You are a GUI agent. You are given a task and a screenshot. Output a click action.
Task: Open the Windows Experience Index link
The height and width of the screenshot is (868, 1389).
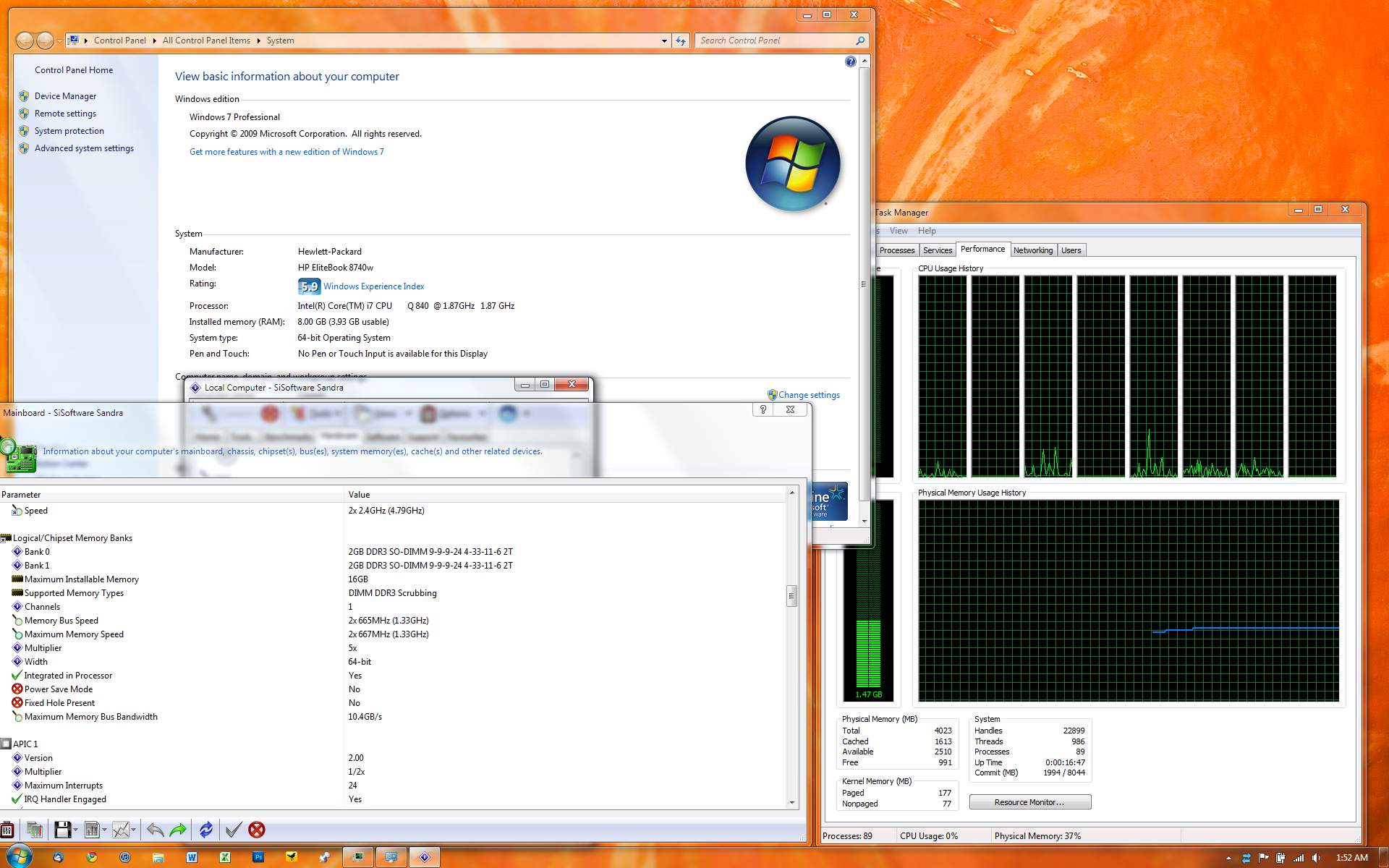pyautogui.click(x=373, y=286)
